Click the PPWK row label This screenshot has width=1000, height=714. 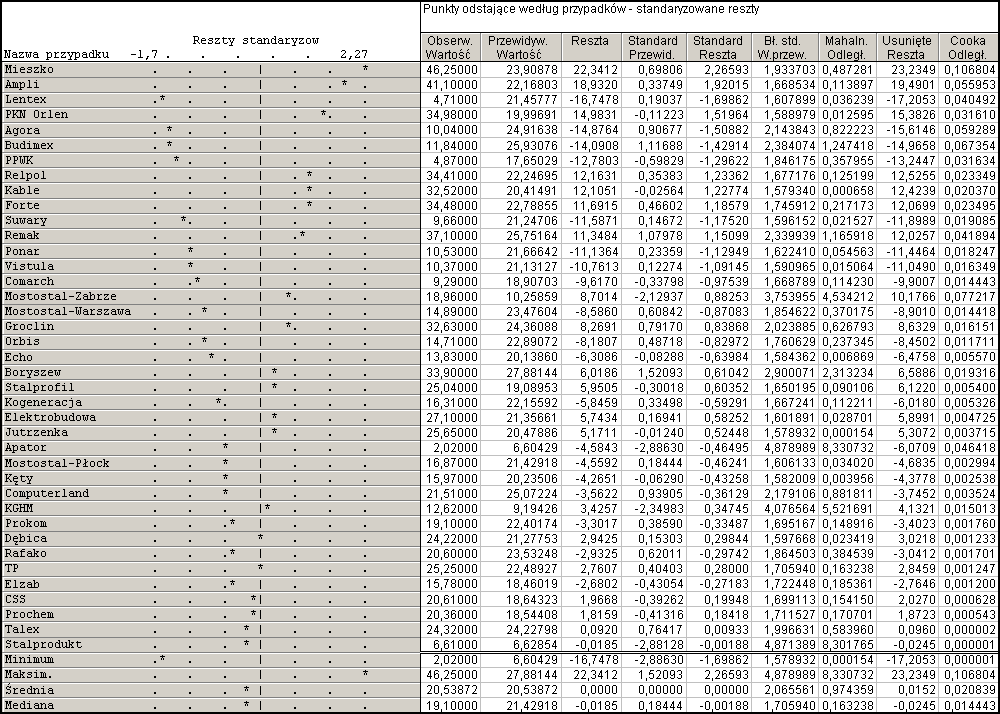[18, 160]
